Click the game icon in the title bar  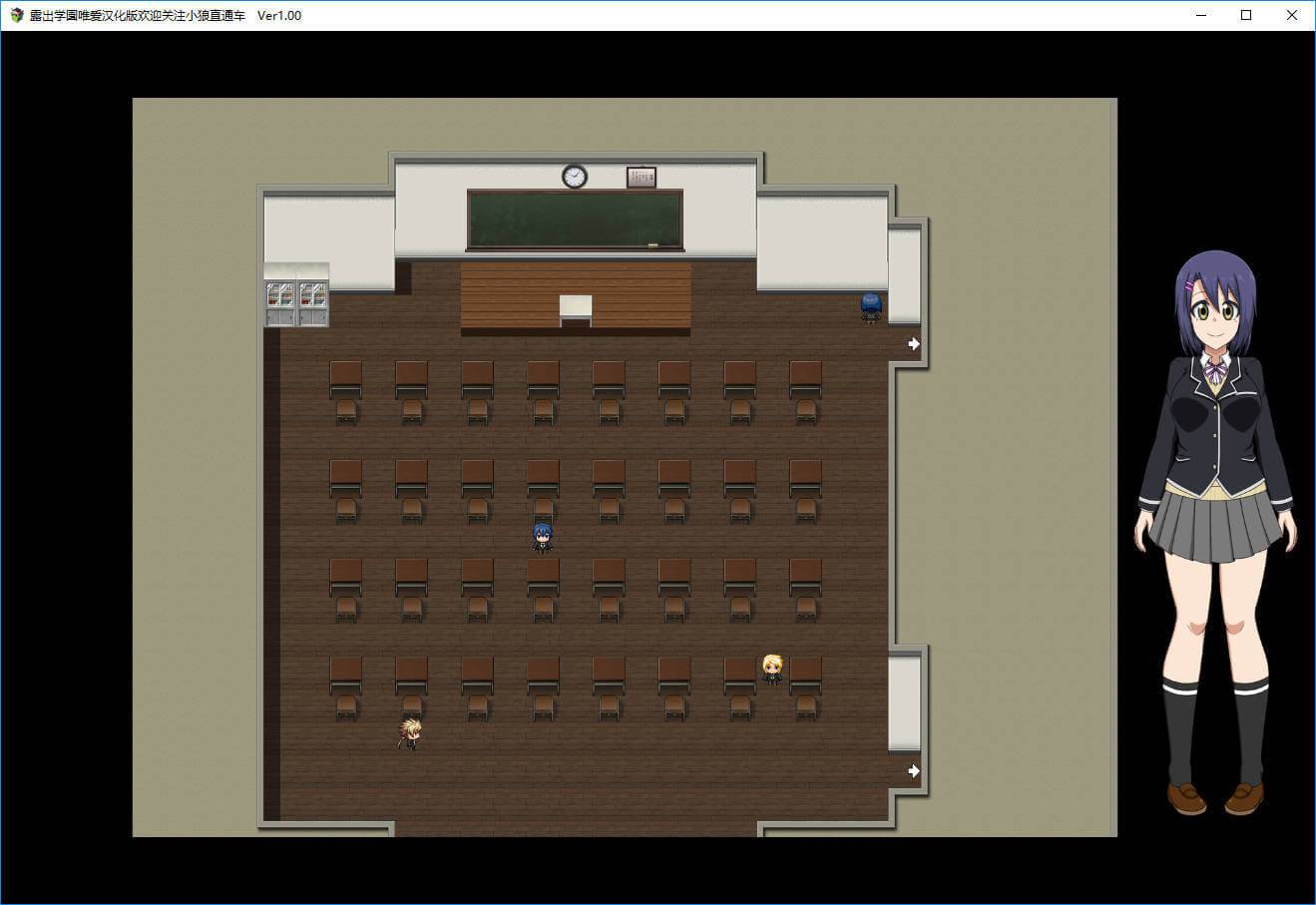click(x=16, y=15)
